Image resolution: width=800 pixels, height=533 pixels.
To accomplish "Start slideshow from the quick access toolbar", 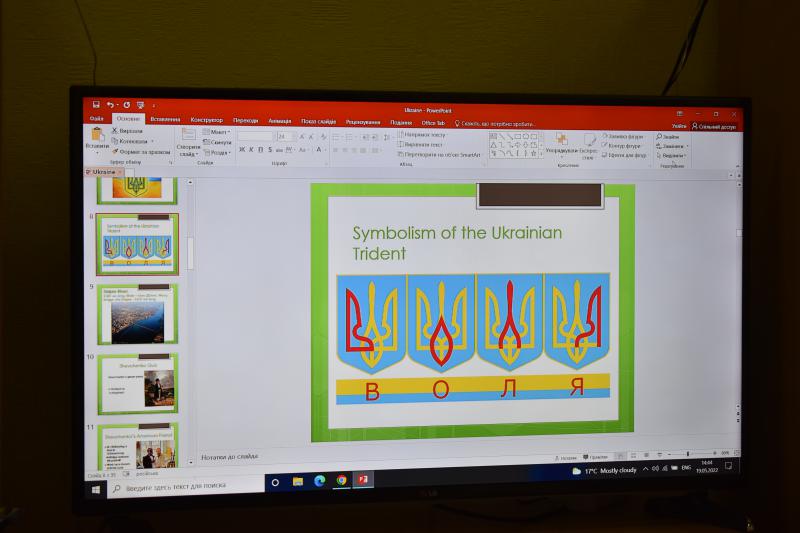I will (140, 106).
